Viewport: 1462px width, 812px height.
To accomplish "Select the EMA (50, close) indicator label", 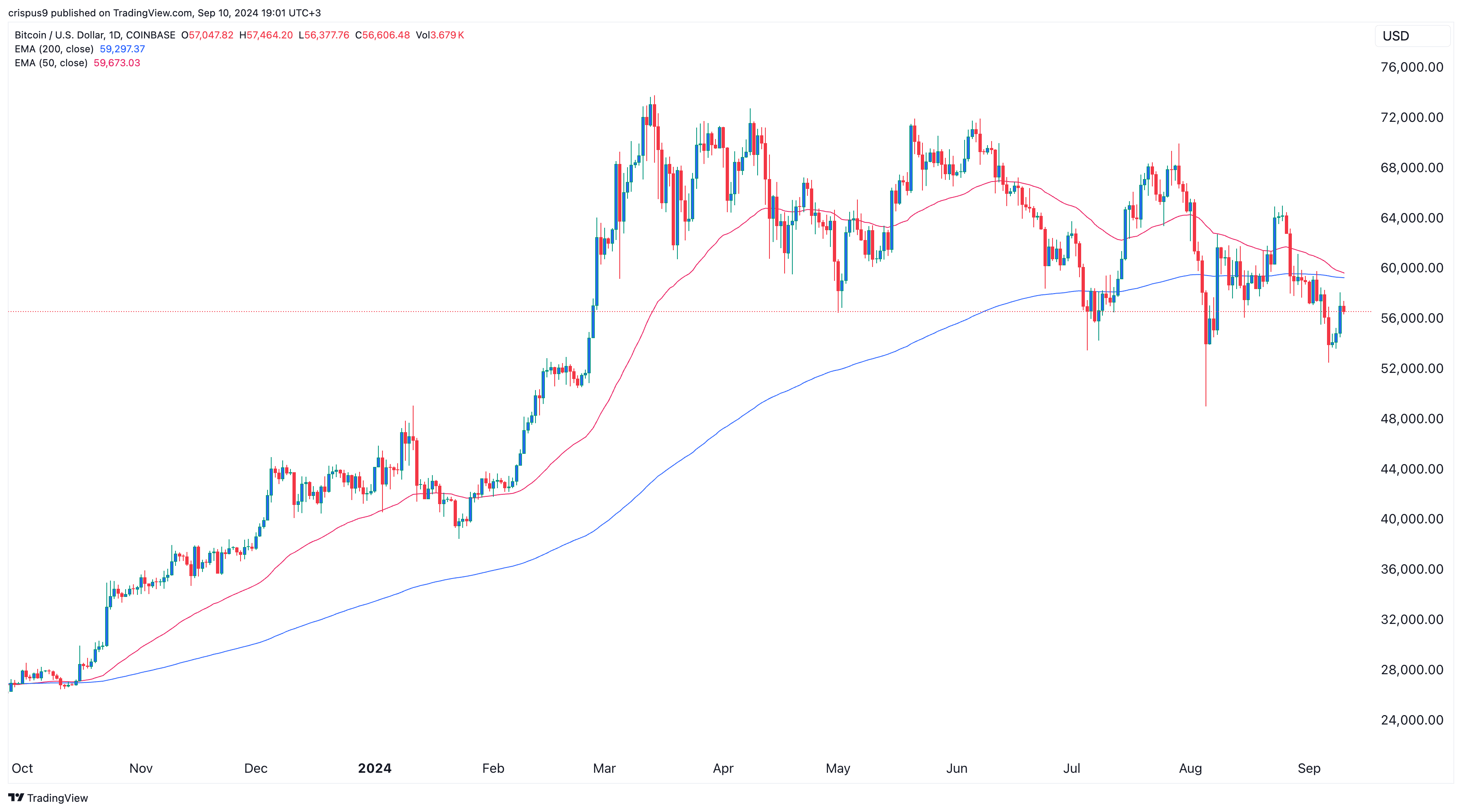I will [51, 63].
